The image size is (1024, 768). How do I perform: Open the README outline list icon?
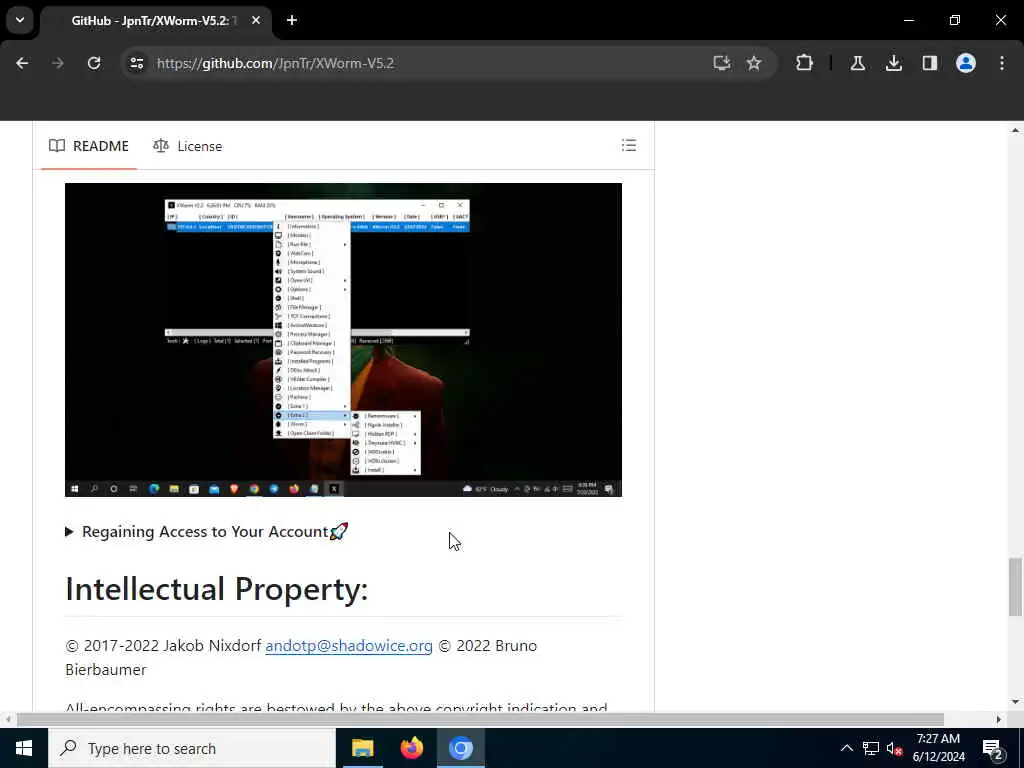(629, 146)
